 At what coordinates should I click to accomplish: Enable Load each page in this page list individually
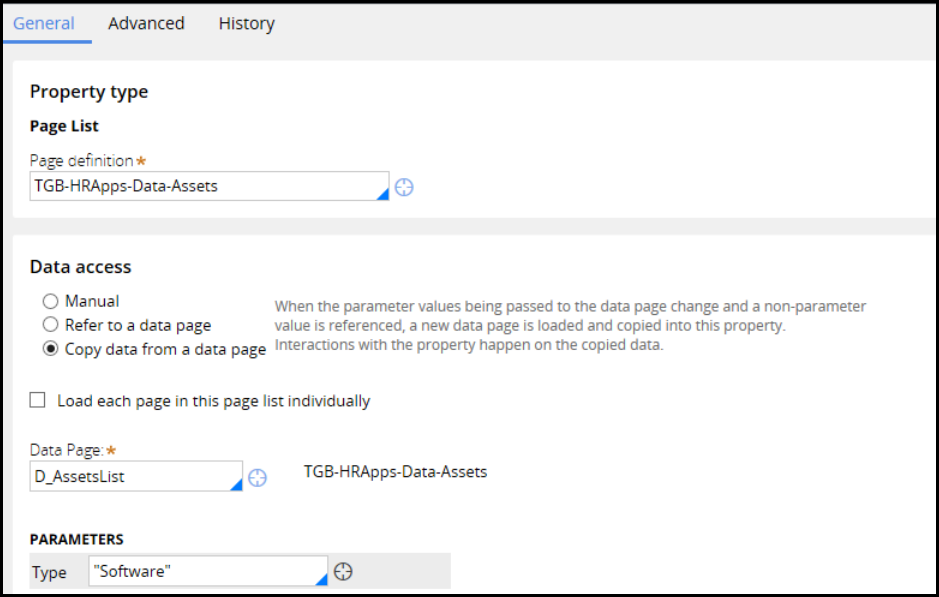click(x=38, y=401)
